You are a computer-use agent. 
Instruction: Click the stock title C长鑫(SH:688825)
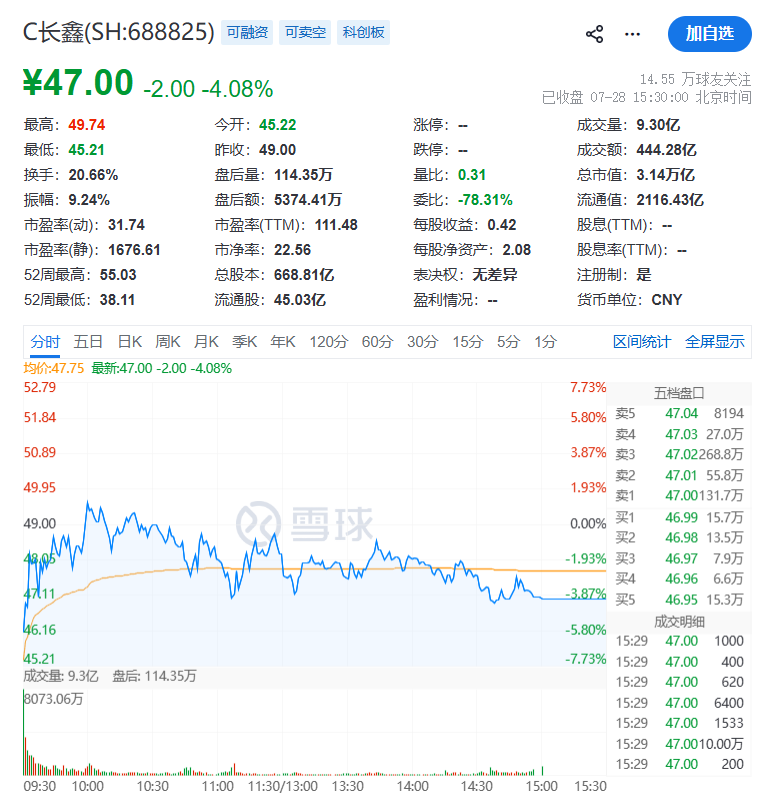[119, 33]
